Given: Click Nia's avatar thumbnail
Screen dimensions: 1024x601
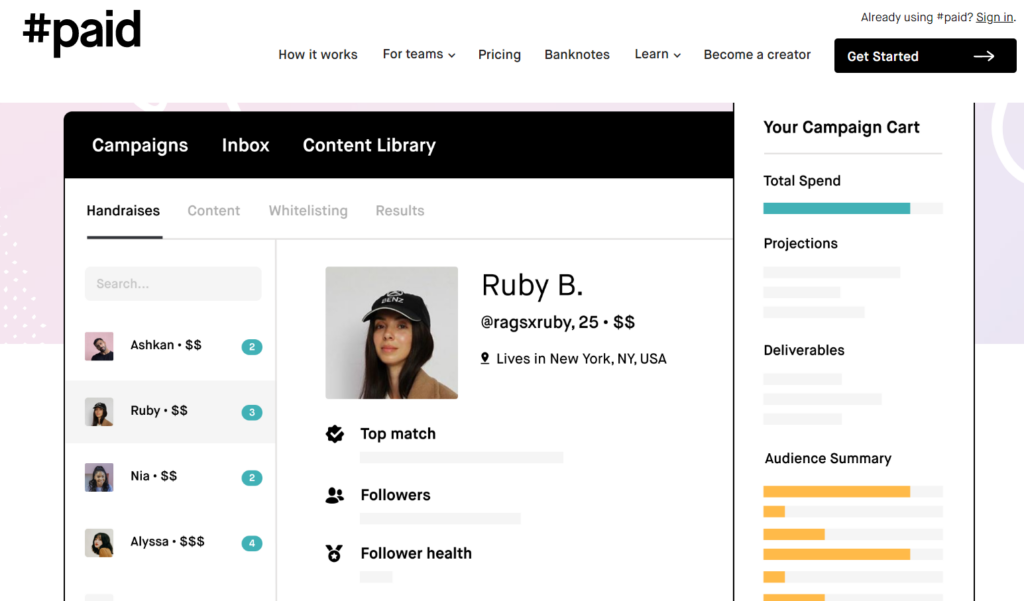Looking at the screenshot, I should [99, 477].
